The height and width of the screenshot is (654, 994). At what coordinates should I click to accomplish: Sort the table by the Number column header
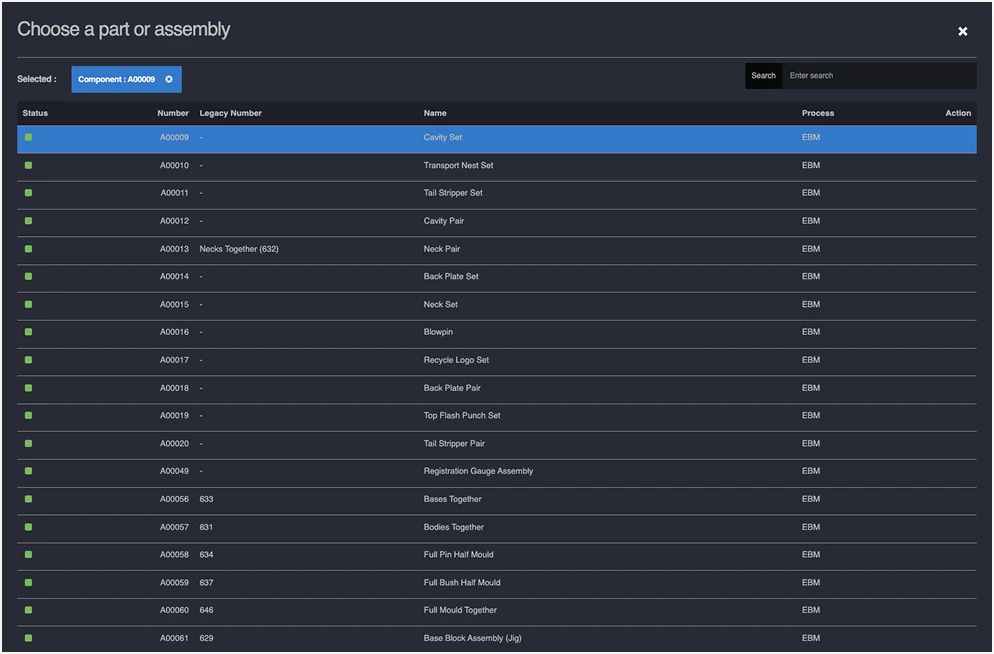point(172,113)
